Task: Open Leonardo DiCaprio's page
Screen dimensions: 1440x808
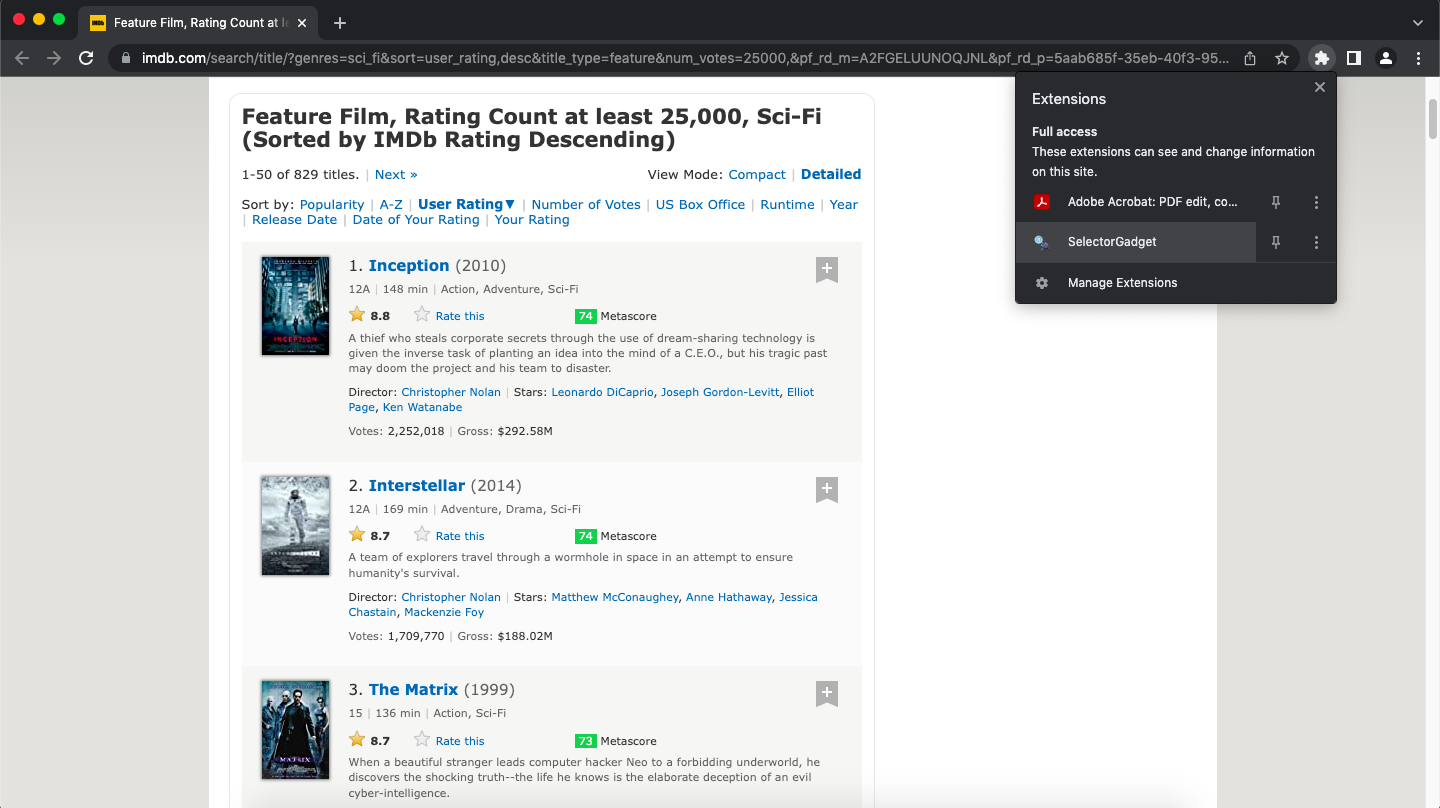Action: (x=603, y=393)
